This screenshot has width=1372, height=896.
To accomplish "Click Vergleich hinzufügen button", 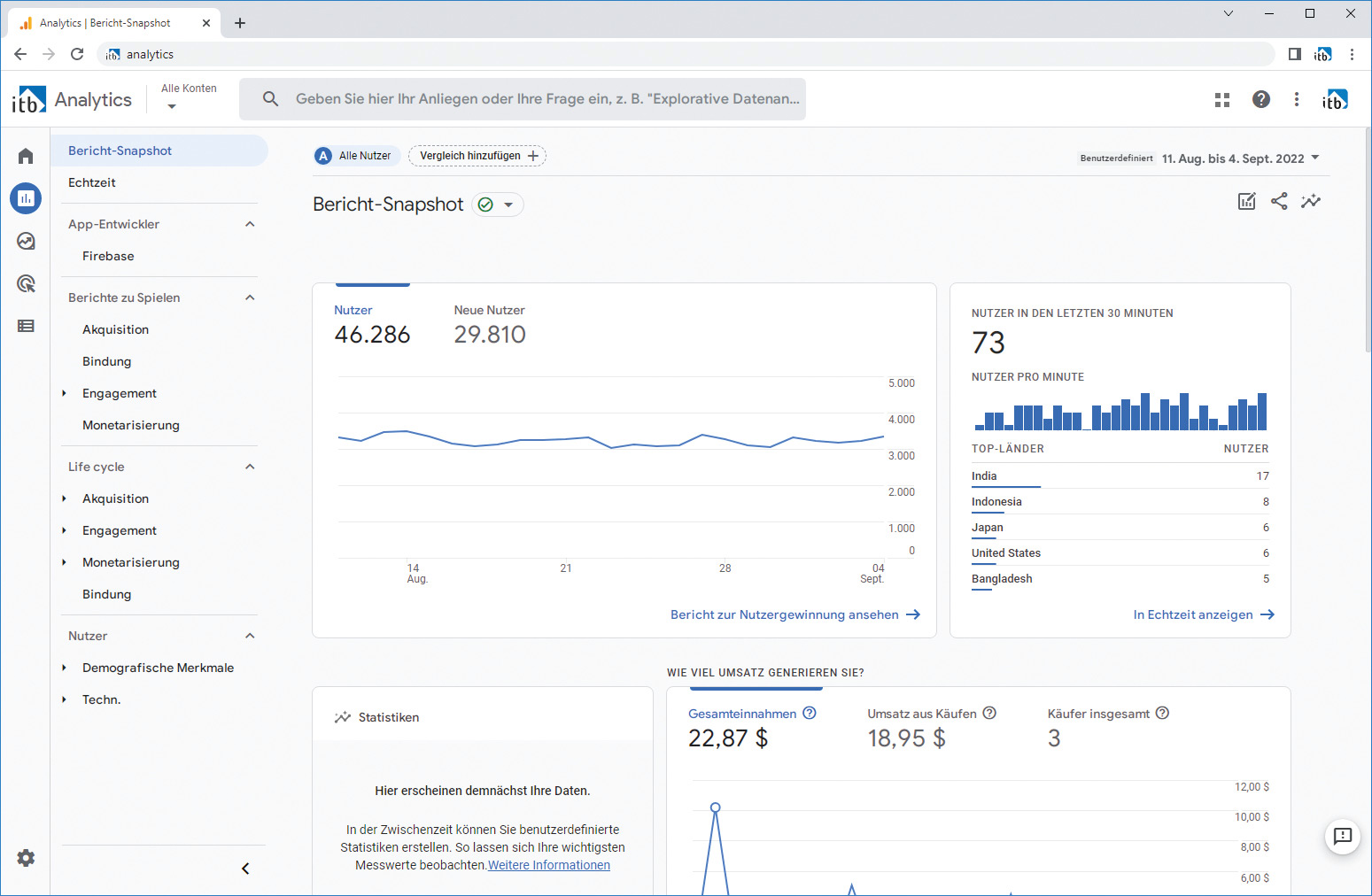I will (477, 156).
